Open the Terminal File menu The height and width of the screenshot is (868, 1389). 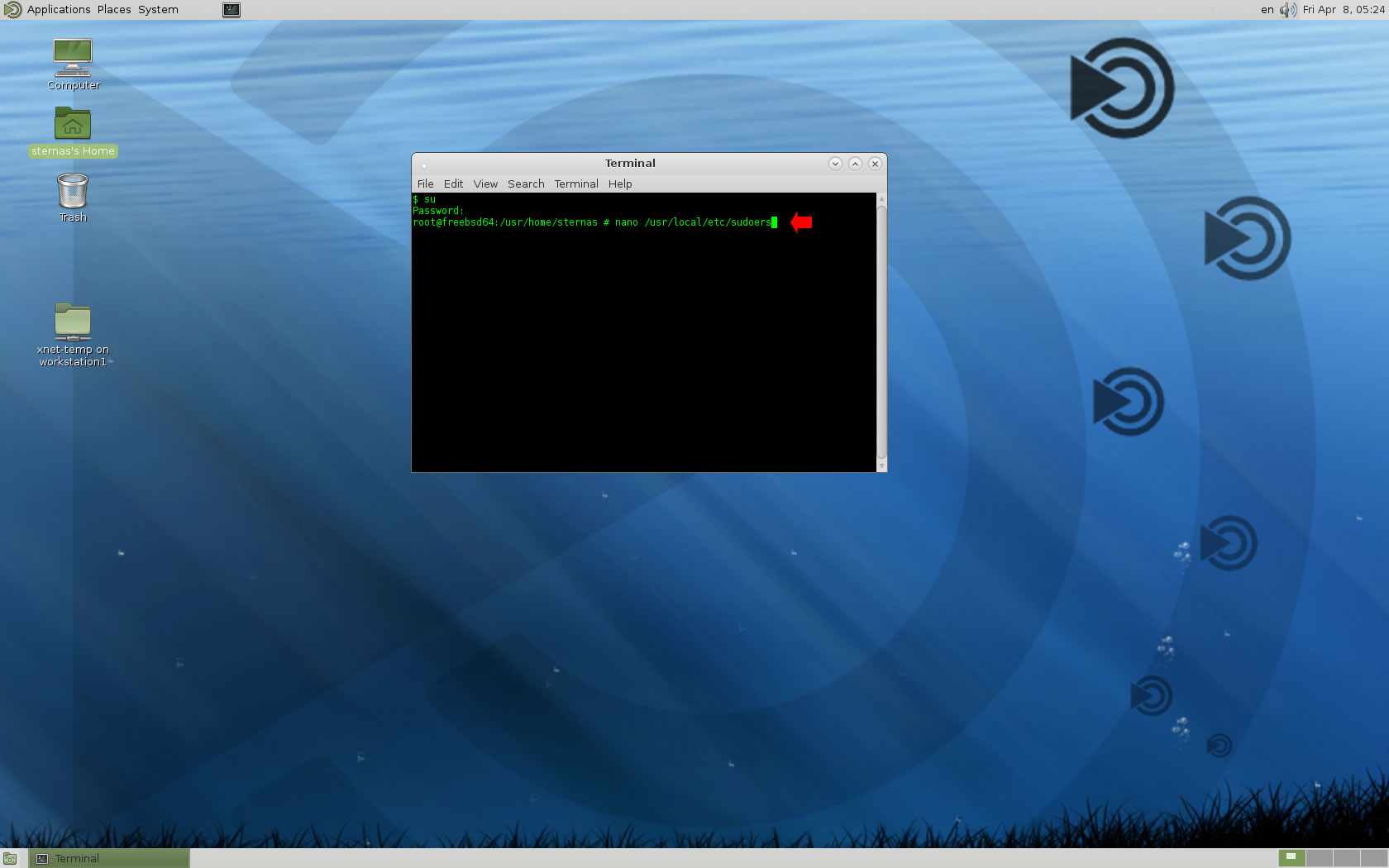click(x=425, y=184)
